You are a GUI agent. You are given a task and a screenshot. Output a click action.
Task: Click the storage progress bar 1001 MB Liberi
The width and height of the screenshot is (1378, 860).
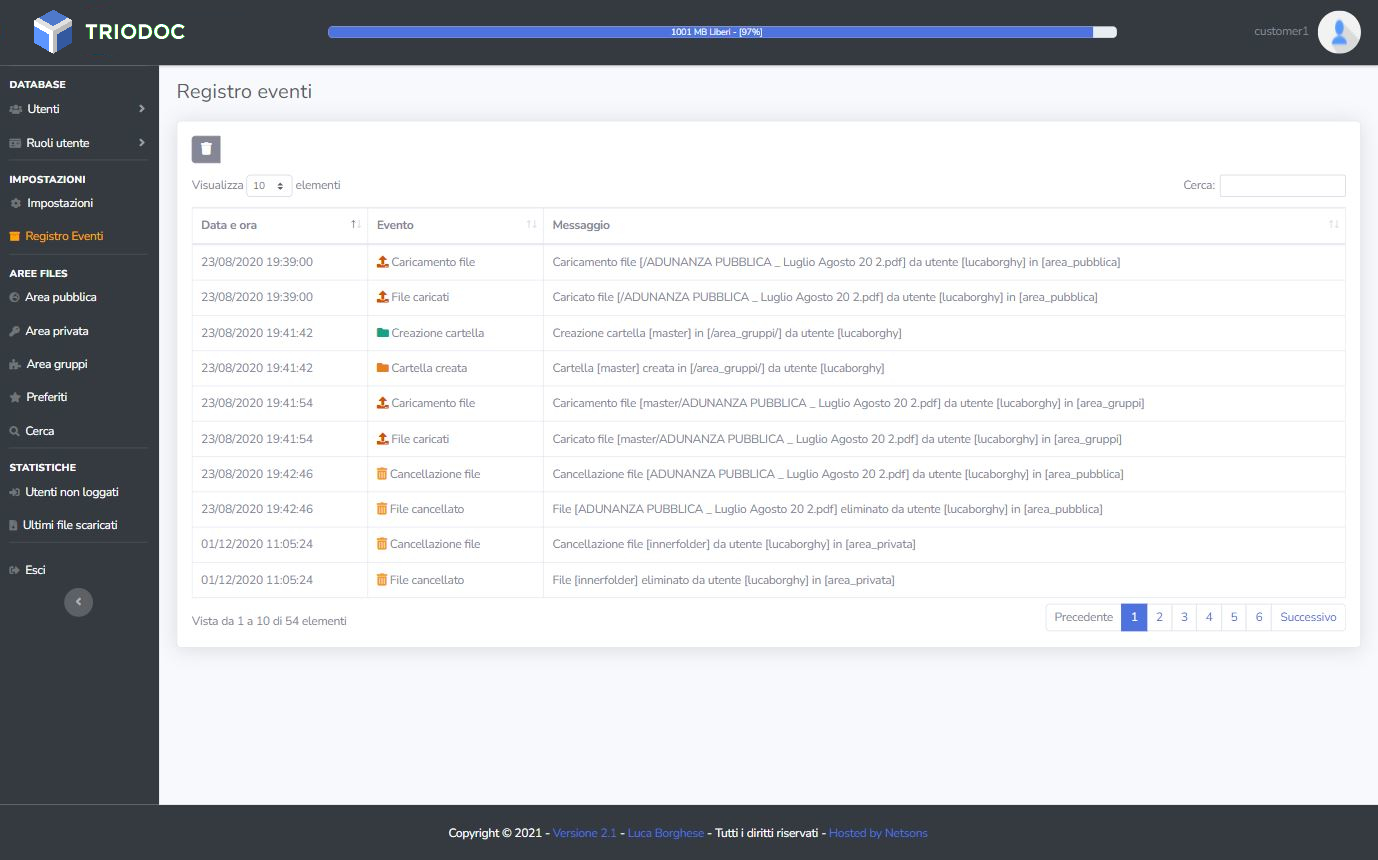[x=722, y=32]
